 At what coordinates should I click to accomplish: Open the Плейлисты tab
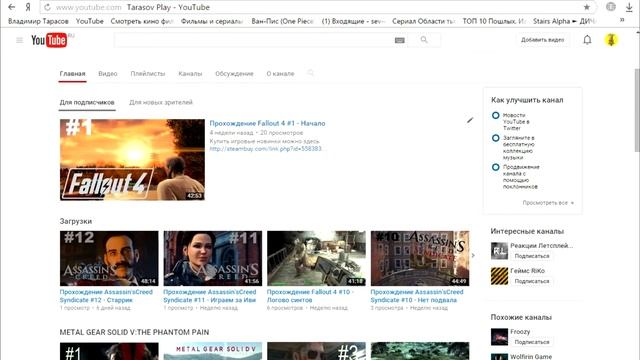[x=148, y=73]
